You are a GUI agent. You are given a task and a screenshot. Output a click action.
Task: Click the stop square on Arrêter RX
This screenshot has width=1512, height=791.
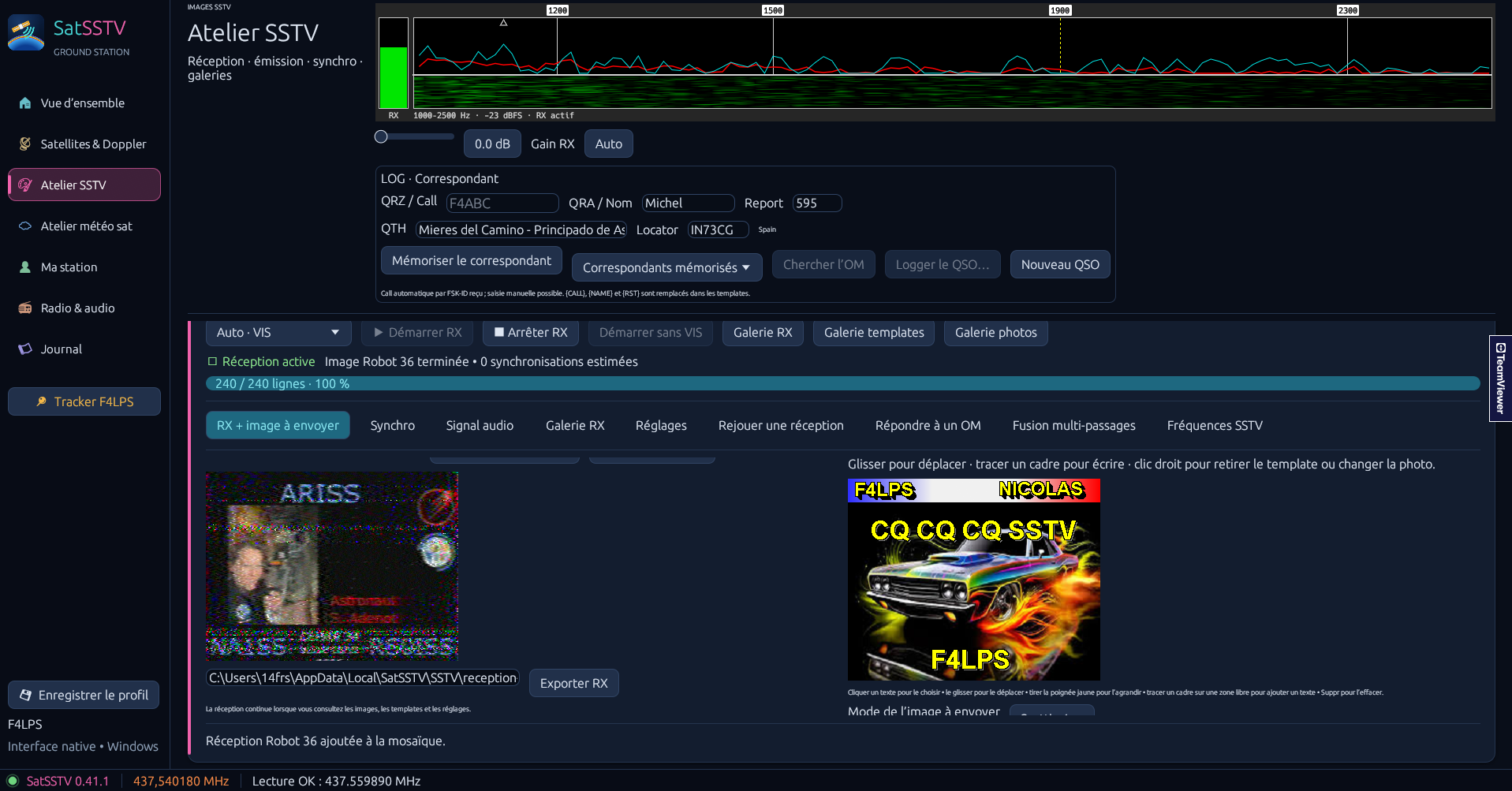[x=499, y=332]
